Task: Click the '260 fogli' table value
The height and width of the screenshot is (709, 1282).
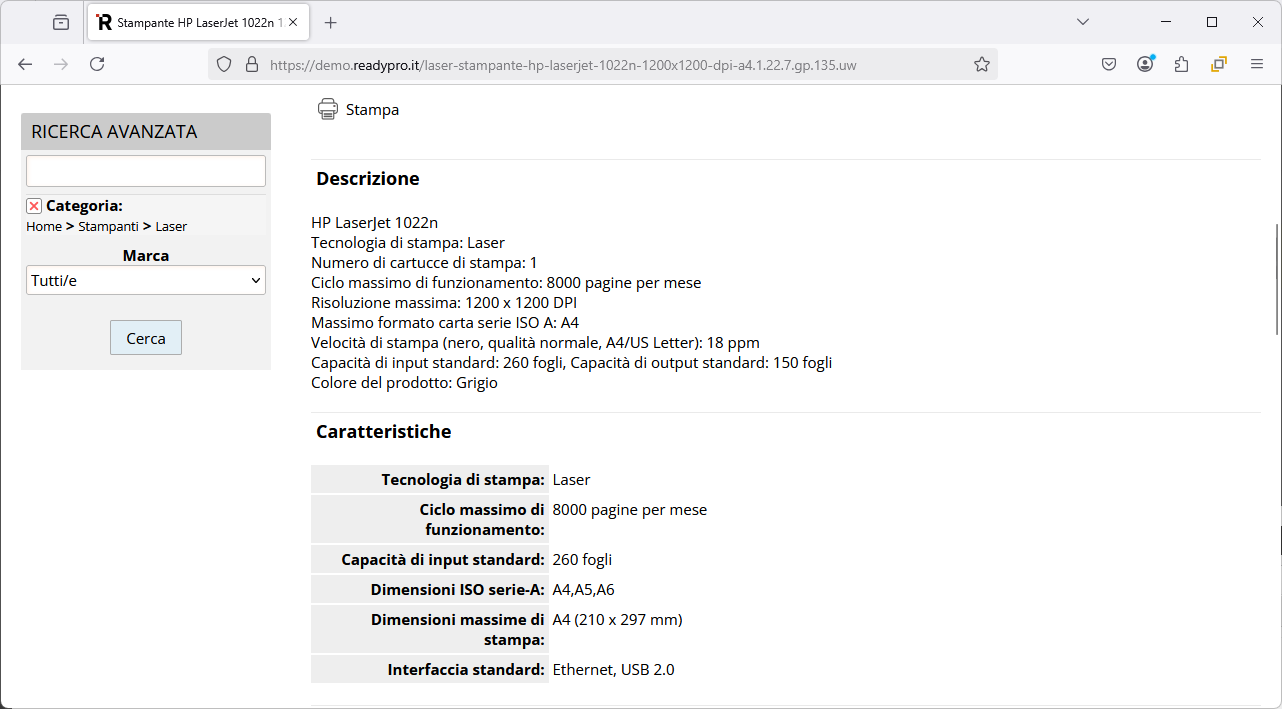Action: click(582, 560)
